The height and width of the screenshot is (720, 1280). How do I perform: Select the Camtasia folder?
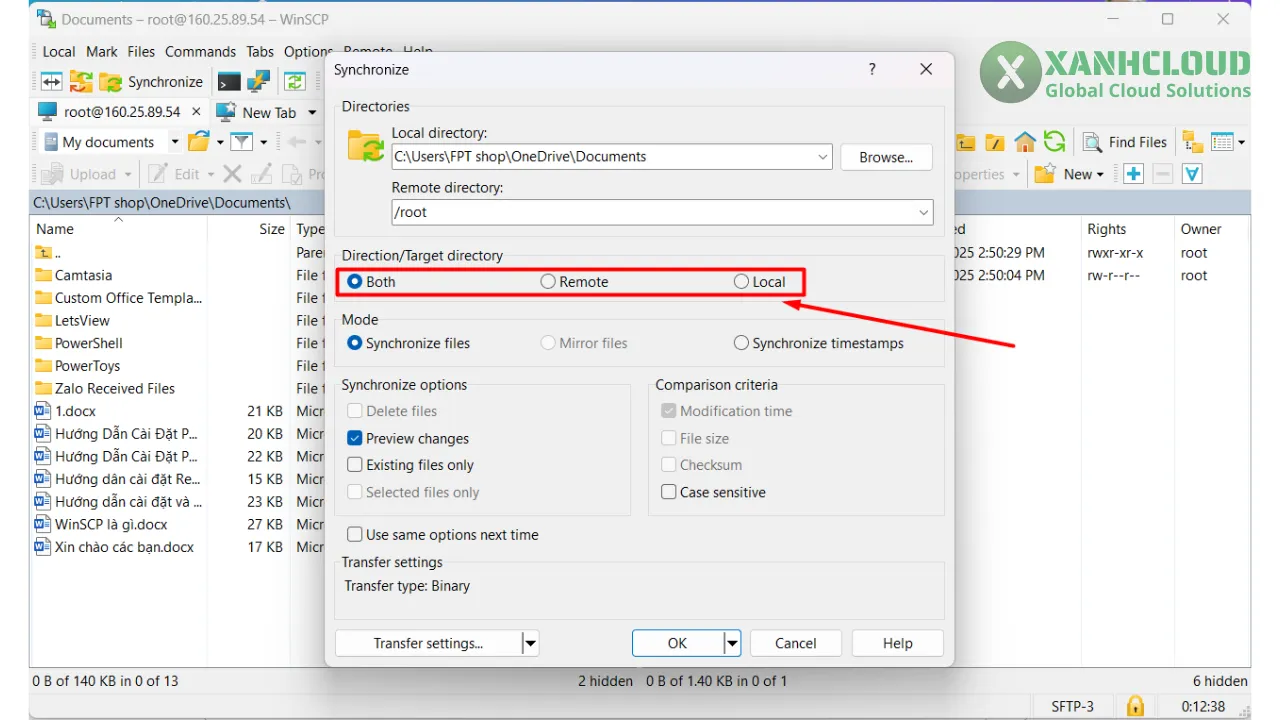pyautogui.click(x=84, y=275)
